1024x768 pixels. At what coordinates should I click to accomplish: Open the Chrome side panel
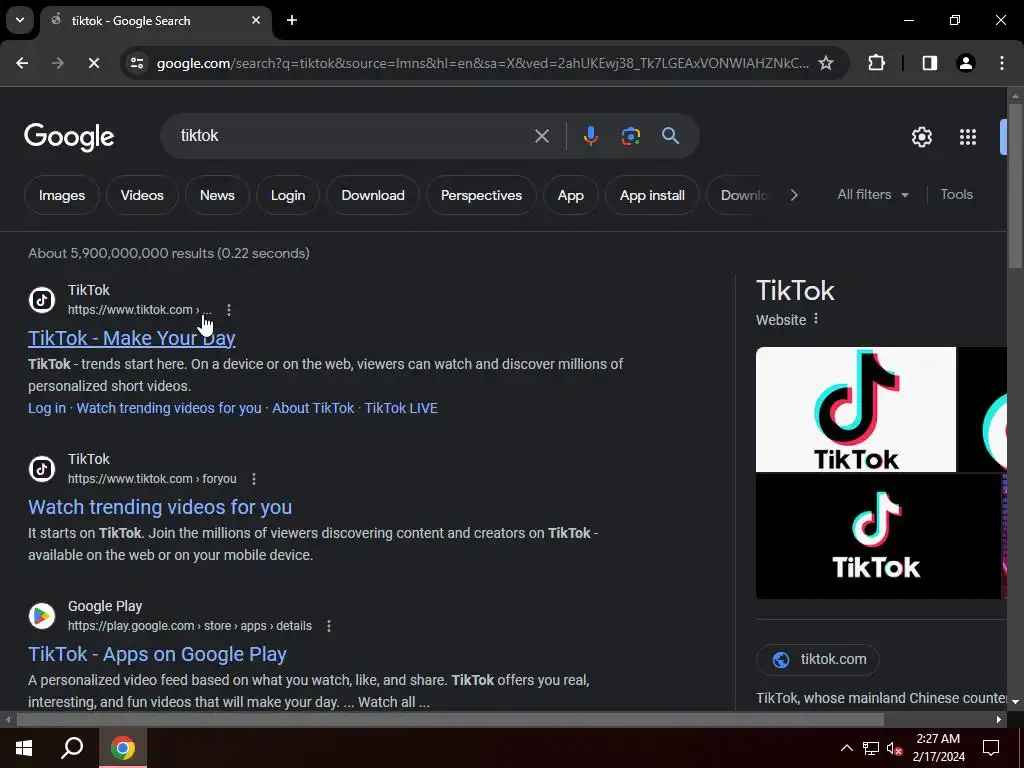point(929,63)
